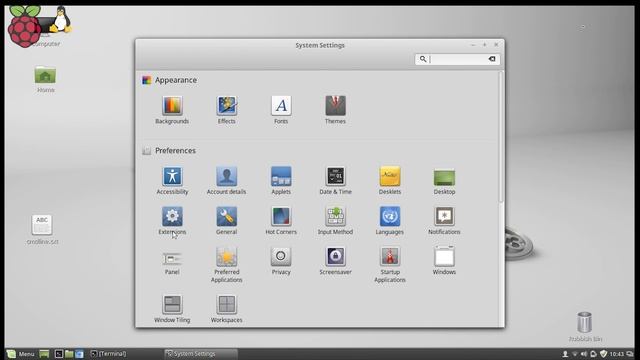Open Startup Applications settings
640x360 pixels.
390,264
